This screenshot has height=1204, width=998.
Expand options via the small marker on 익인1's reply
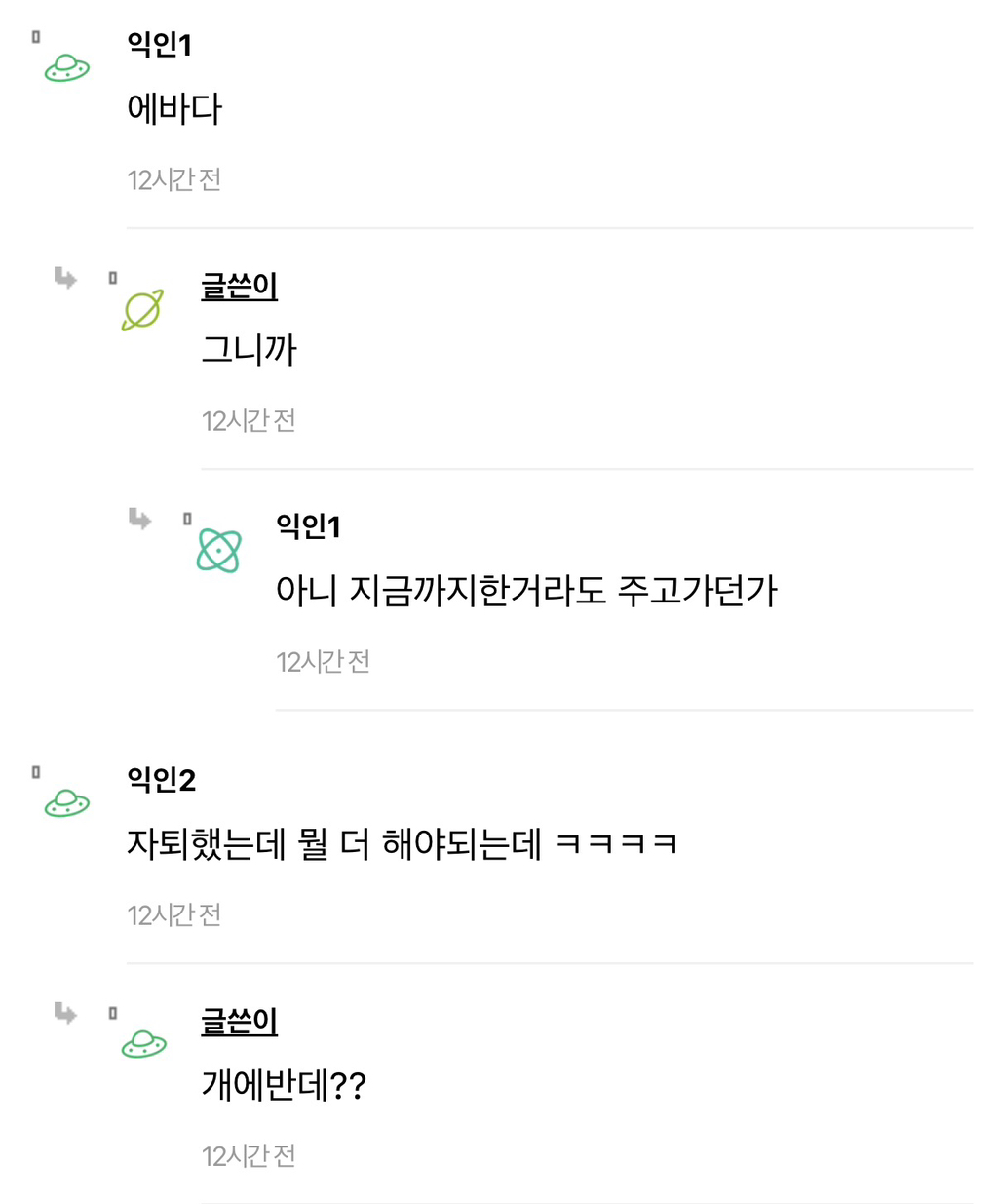(x=186, y=518)
